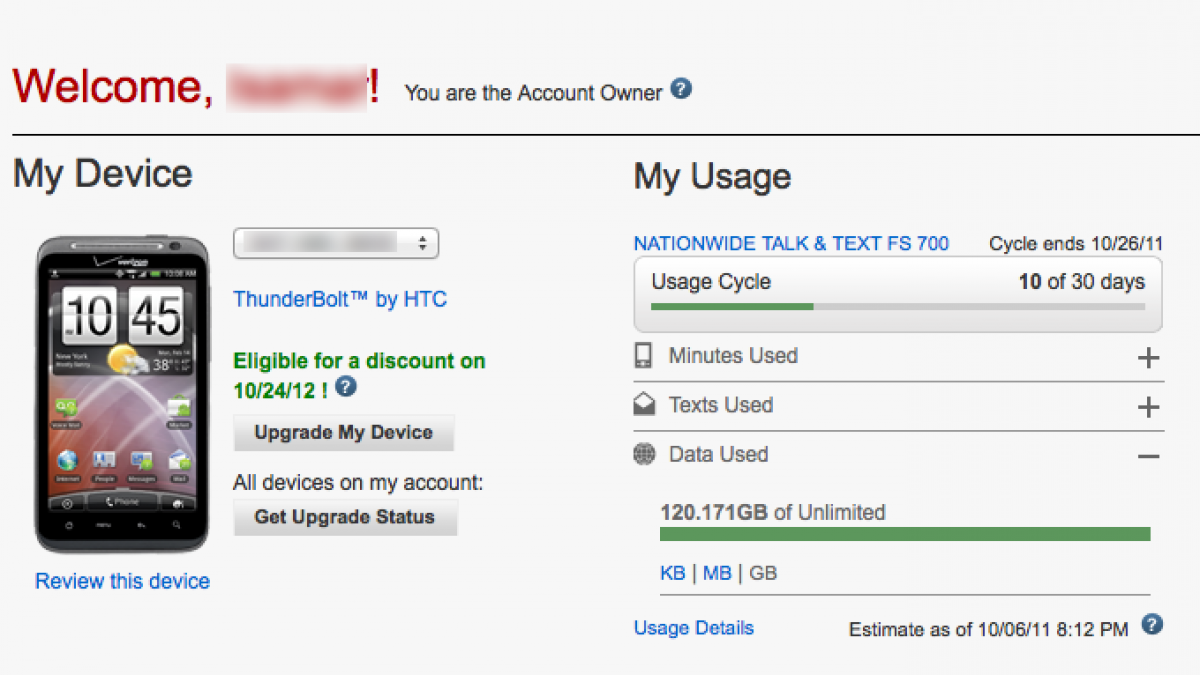Image resolution: width=1200 pixels, height=675 pixels.
Task: Click help icon next to usage estimate
Action: pos(1152,625)
